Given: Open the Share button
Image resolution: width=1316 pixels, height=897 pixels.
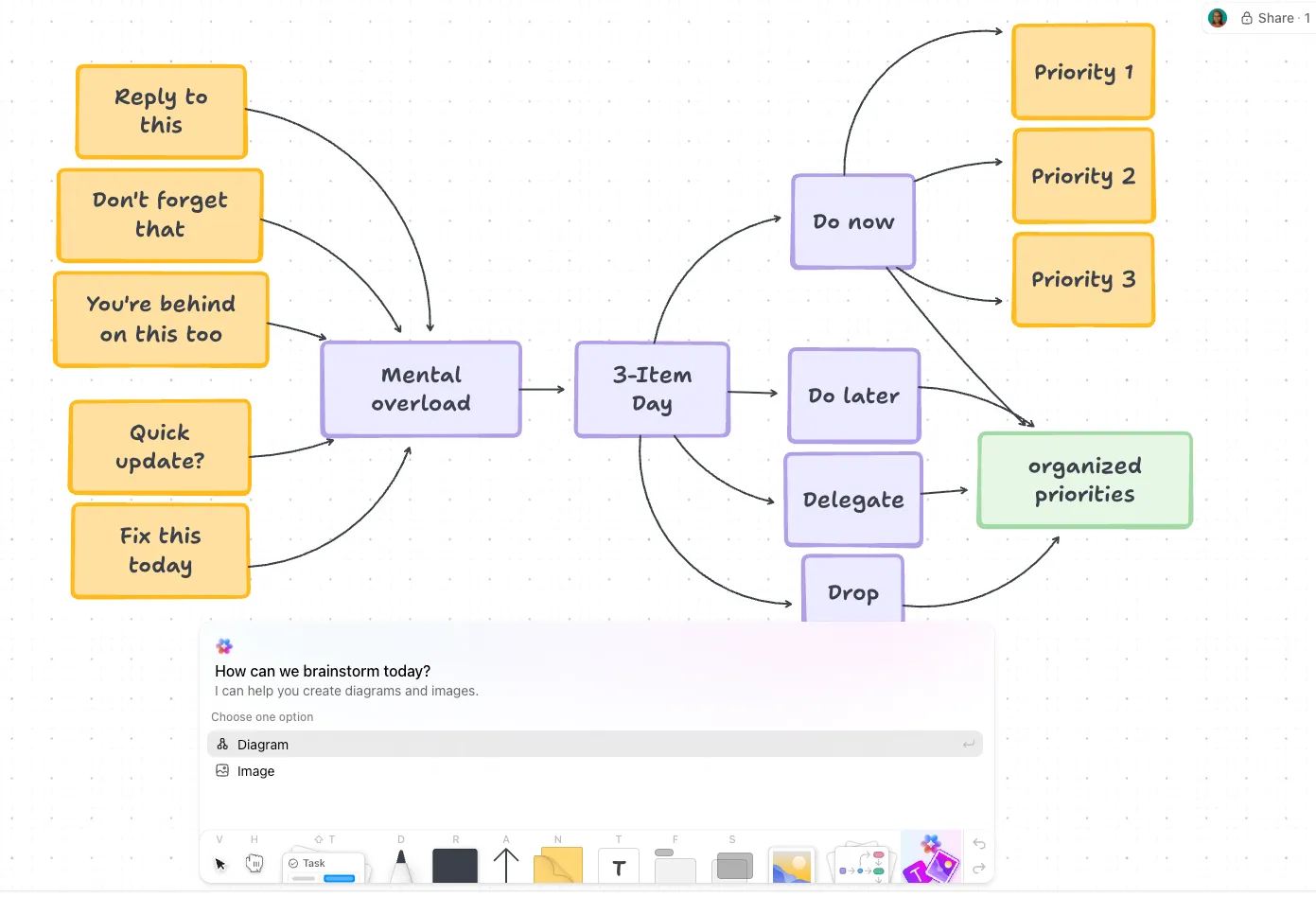Looking at the screenshot, I should (x=1275, y=18).
